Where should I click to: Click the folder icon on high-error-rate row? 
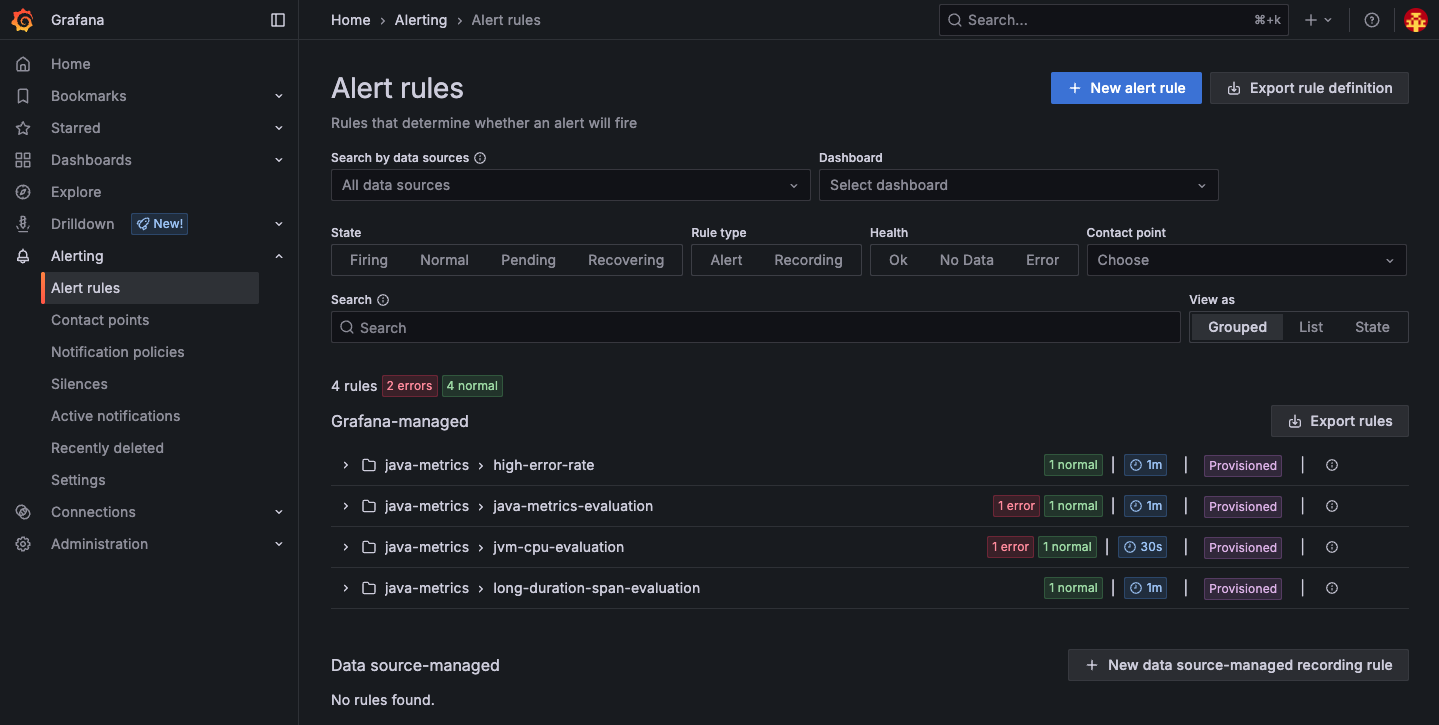point(369,465)
